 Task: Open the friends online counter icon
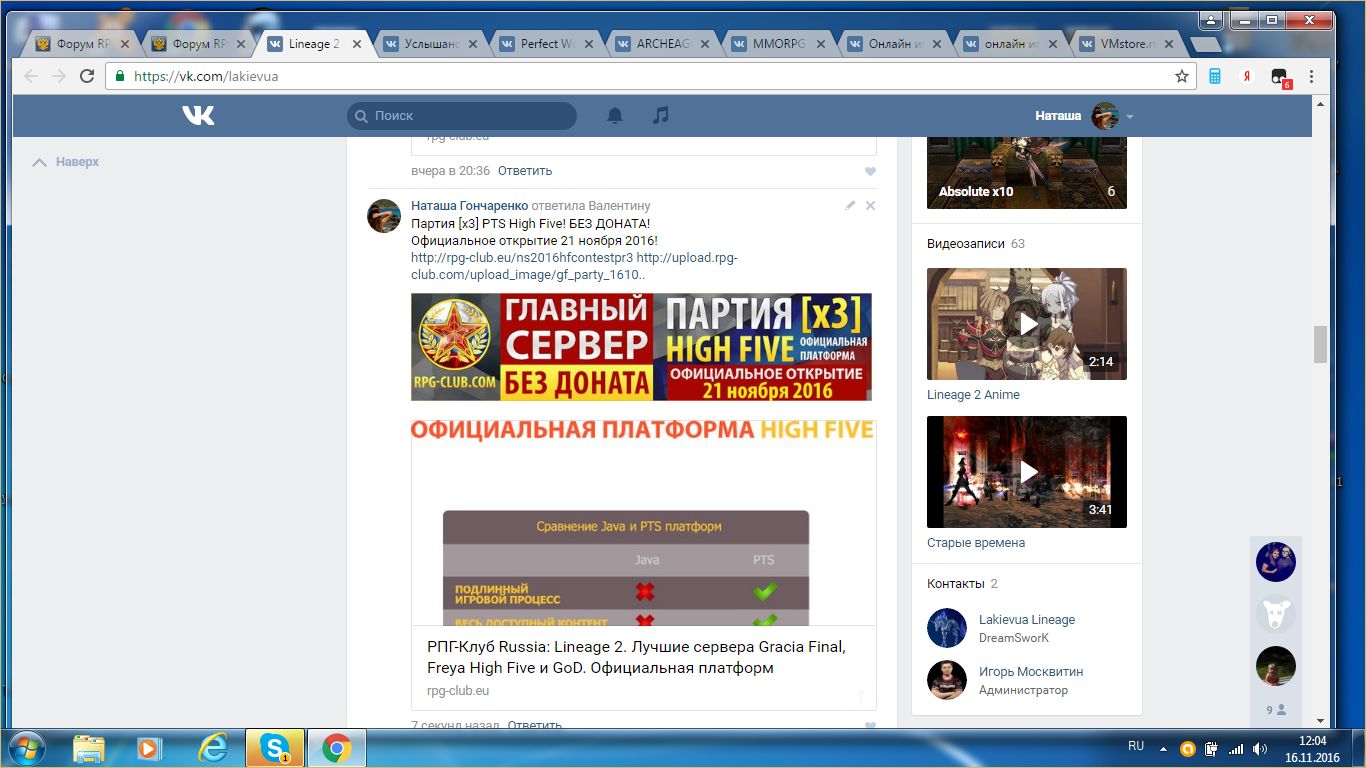pos(1276,710)
